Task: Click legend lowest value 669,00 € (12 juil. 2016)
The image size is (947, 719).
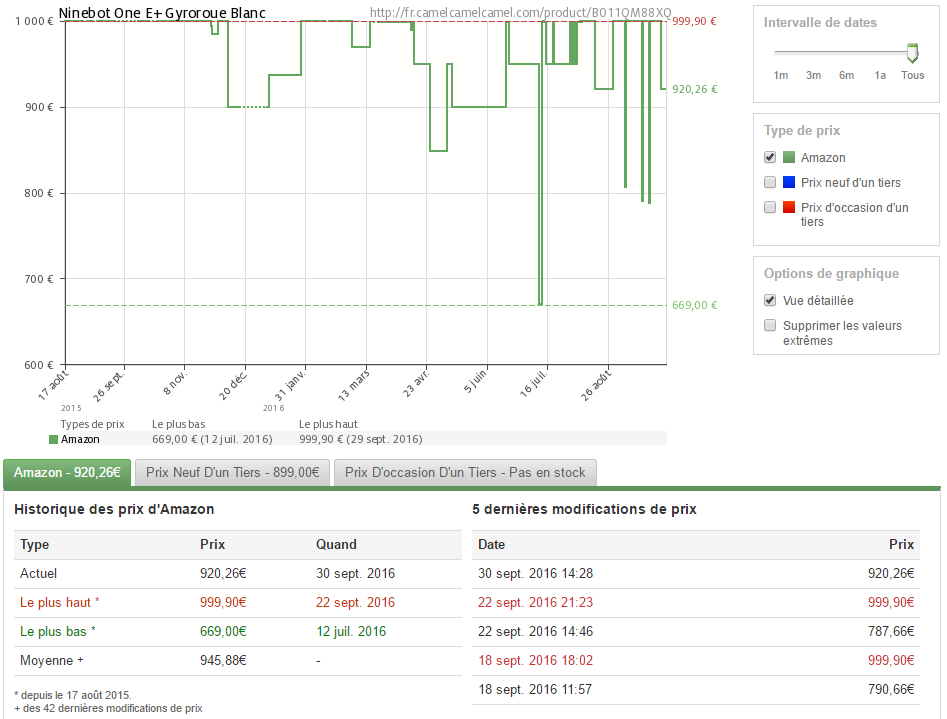Action: (x=212, y=439)
